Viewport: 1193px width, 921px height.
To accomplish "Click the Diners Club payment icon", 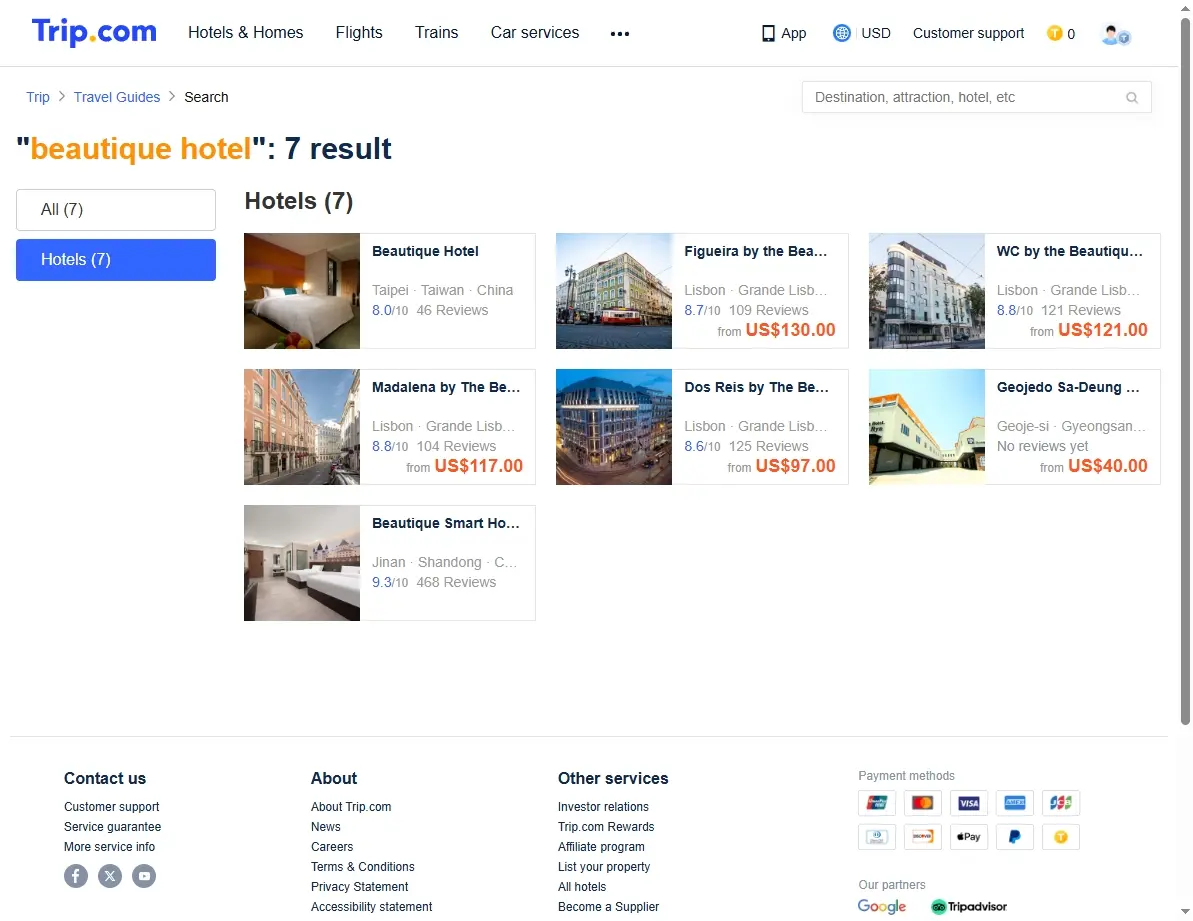I will point(876,837).
